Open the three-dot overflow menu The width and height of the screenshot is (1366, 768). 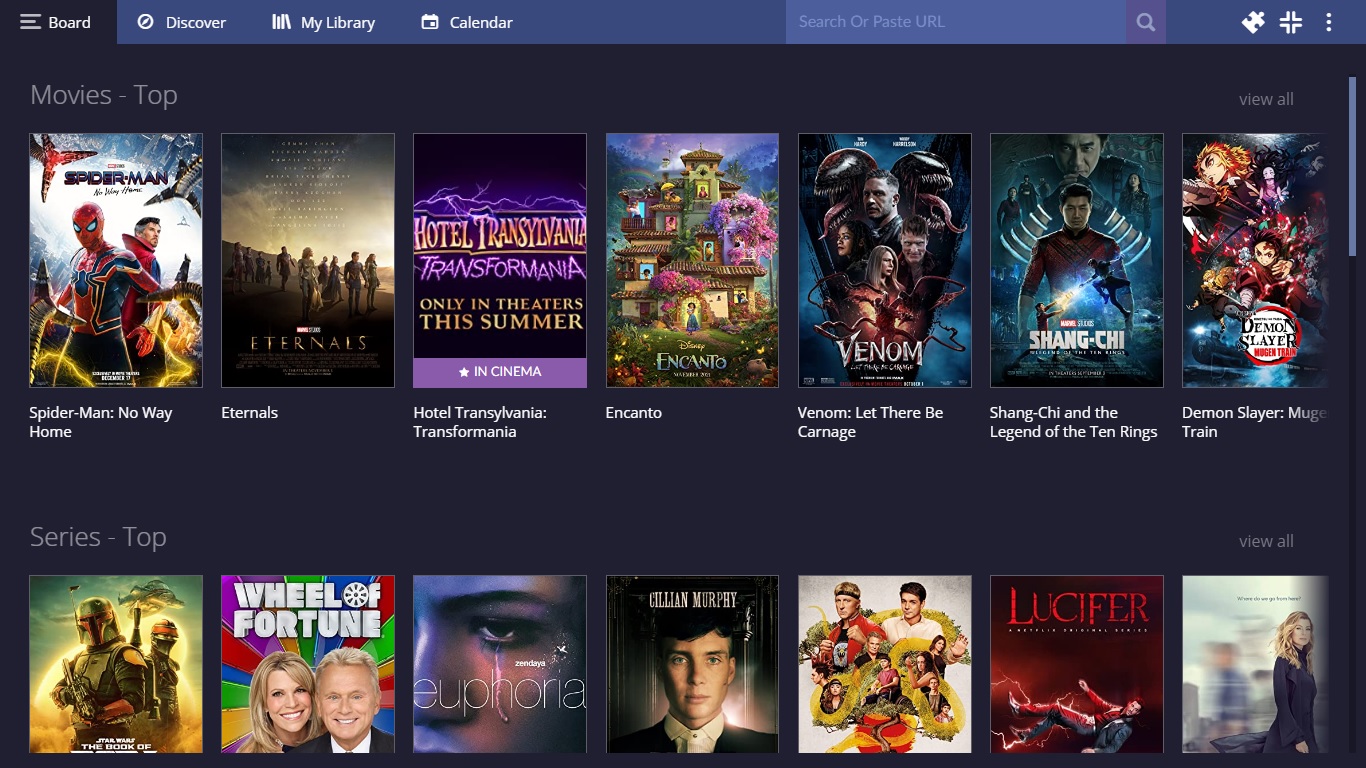(1327, 21)
